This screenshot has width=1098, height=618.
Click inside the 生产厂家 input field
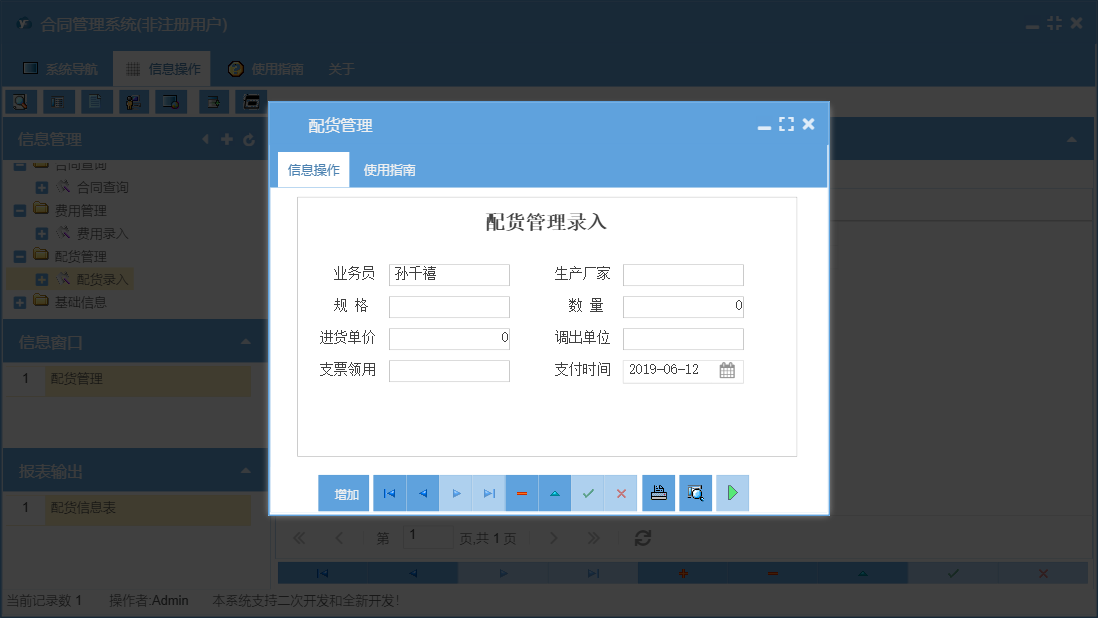[683, 275]
